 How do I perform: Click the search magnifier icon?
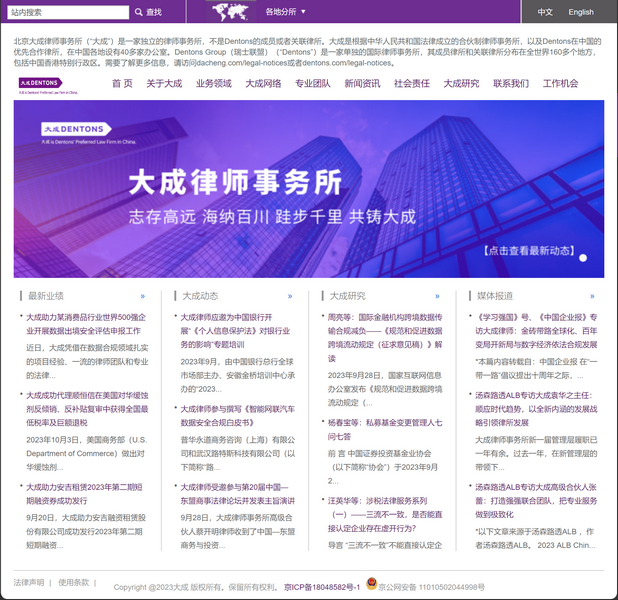[x=138, y=12]
